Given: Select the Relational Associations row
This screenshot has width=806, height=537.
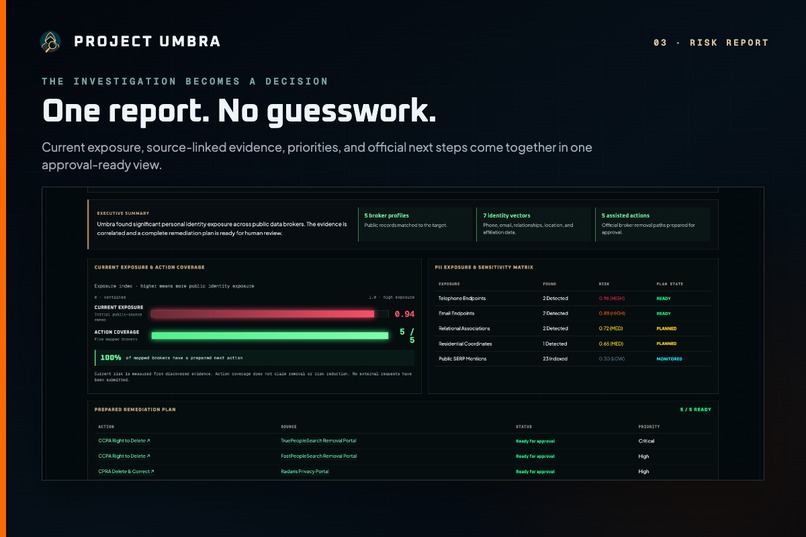Looking at the screenshot, I should pos(573,328).
